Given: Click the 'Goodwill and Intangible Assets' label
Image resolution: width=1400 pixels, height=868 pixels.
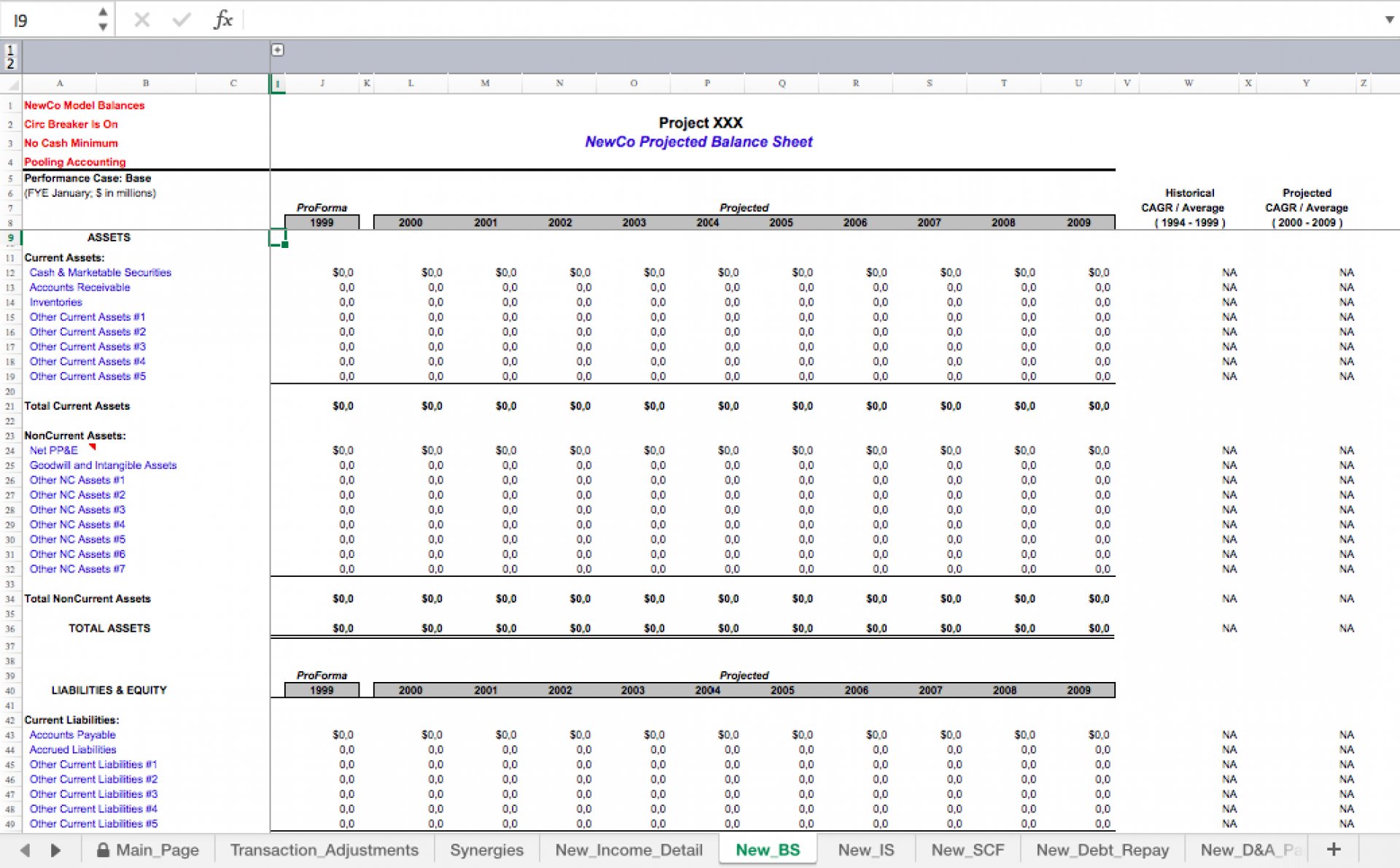Looking at the screenshot, I should point(103,465).
